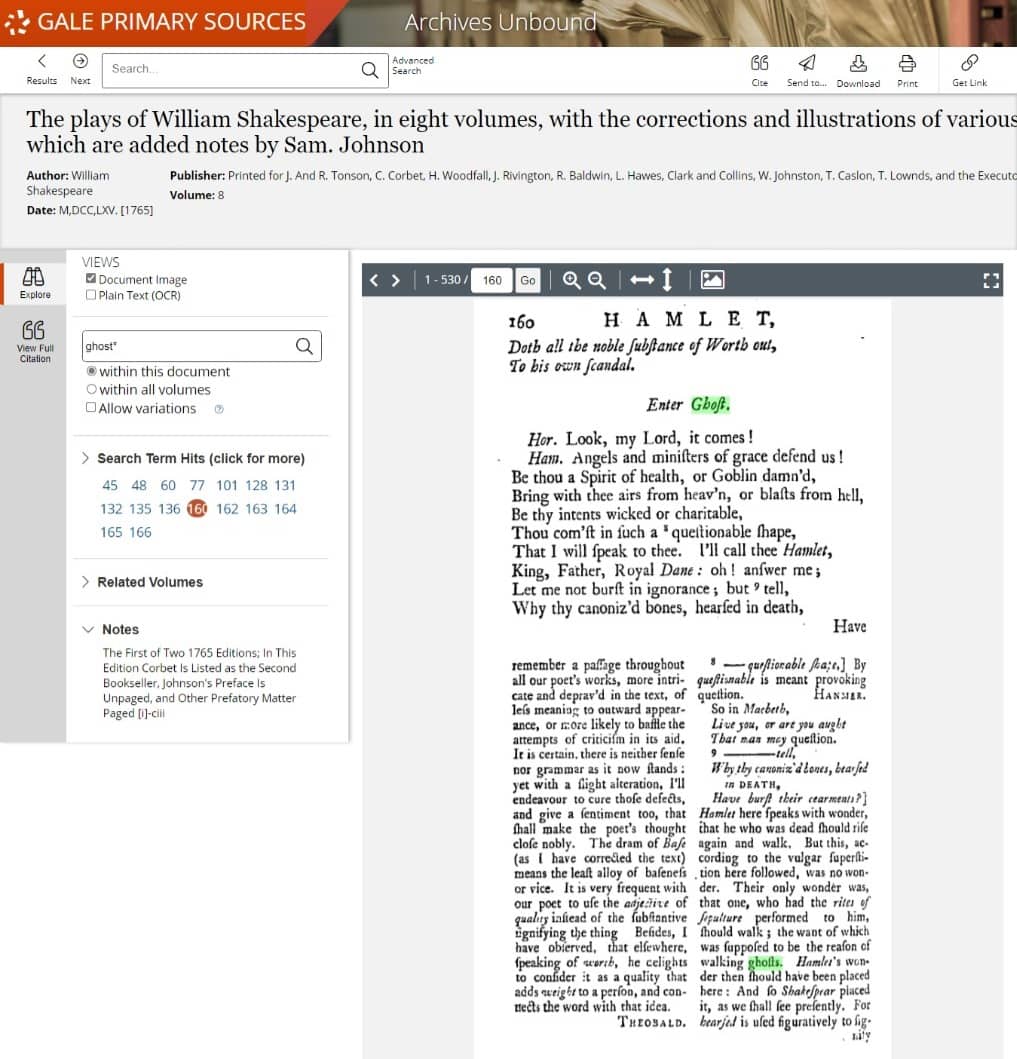Jump to search hit page 165
The height and width of the screenshot is (1059, 1017).
(x=111, y=532)
